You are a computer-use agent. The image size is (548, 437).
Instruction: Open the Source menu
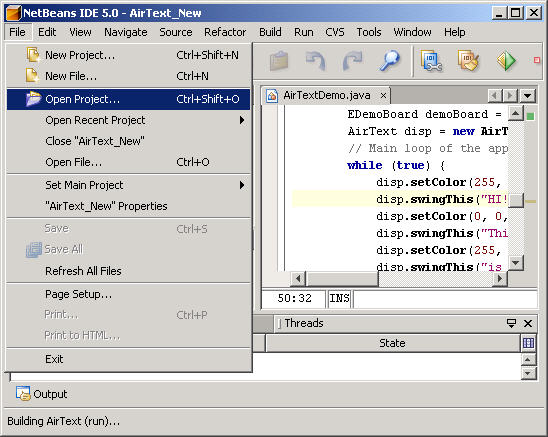coord(175,32)
